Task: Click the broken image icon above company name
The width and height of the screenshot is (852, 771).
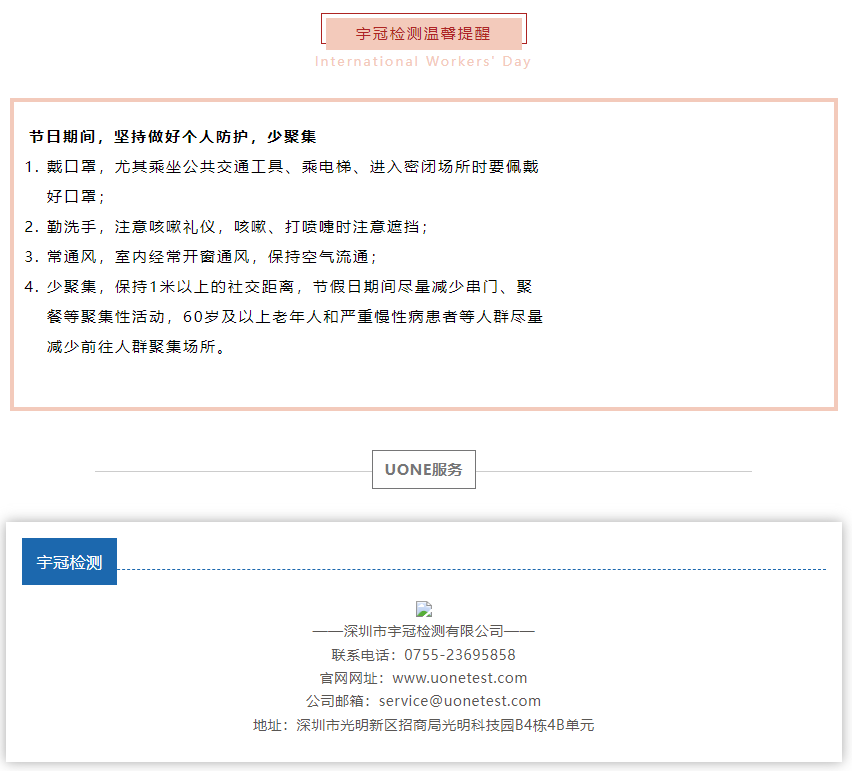Action: (424, 608)
